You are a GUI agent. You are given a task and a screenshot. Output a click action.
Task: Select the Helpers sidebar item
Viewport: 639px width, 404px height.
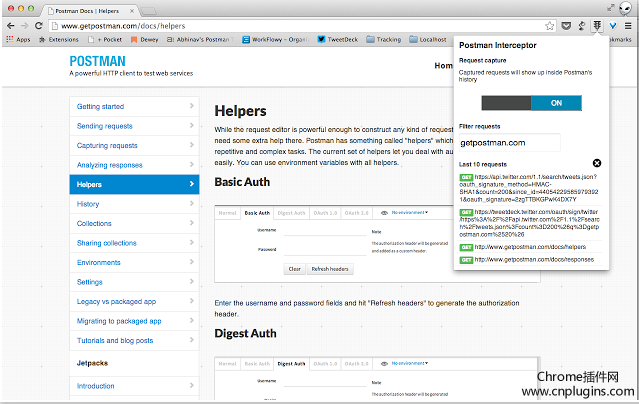[134, 184]
